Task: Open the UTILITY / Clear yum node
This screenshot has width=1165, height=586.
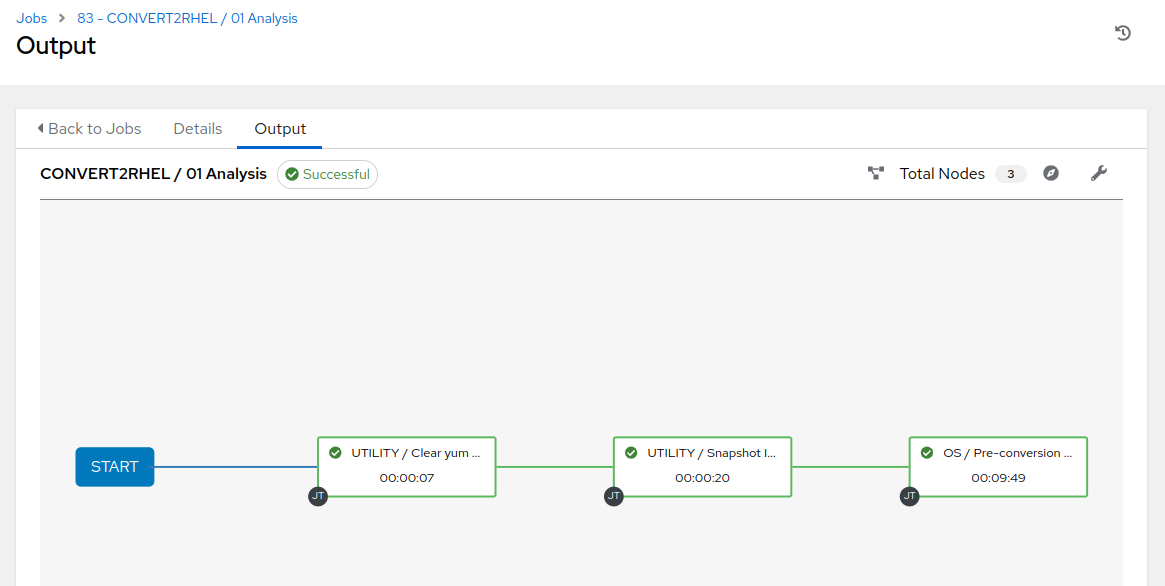Action: (406, 467)
